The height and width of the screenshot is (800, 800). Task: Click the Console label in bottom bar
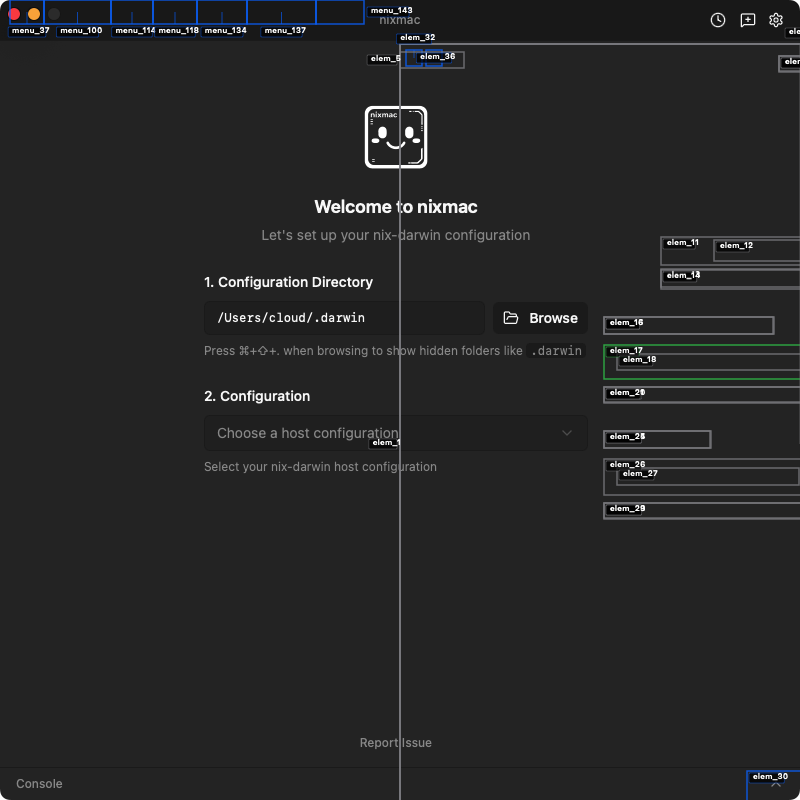[39, 784]
